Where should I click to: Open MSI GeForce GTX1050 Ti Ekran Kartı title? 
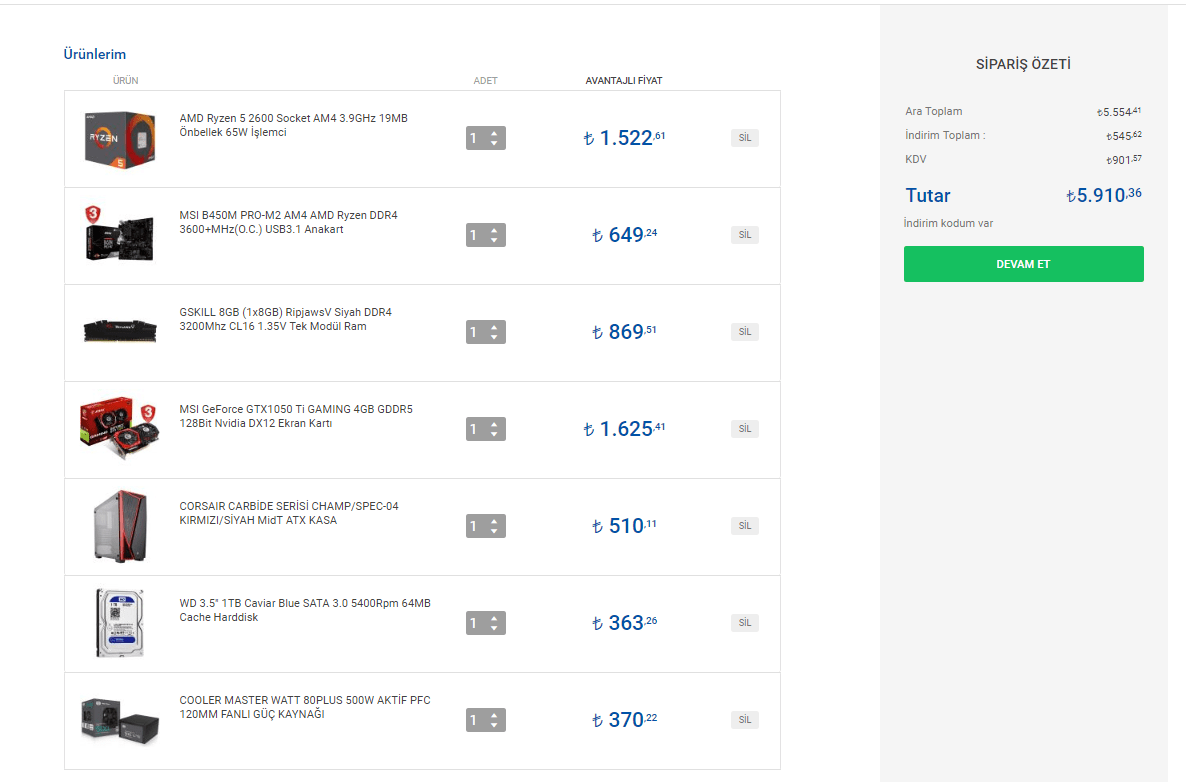pos(296,416)
